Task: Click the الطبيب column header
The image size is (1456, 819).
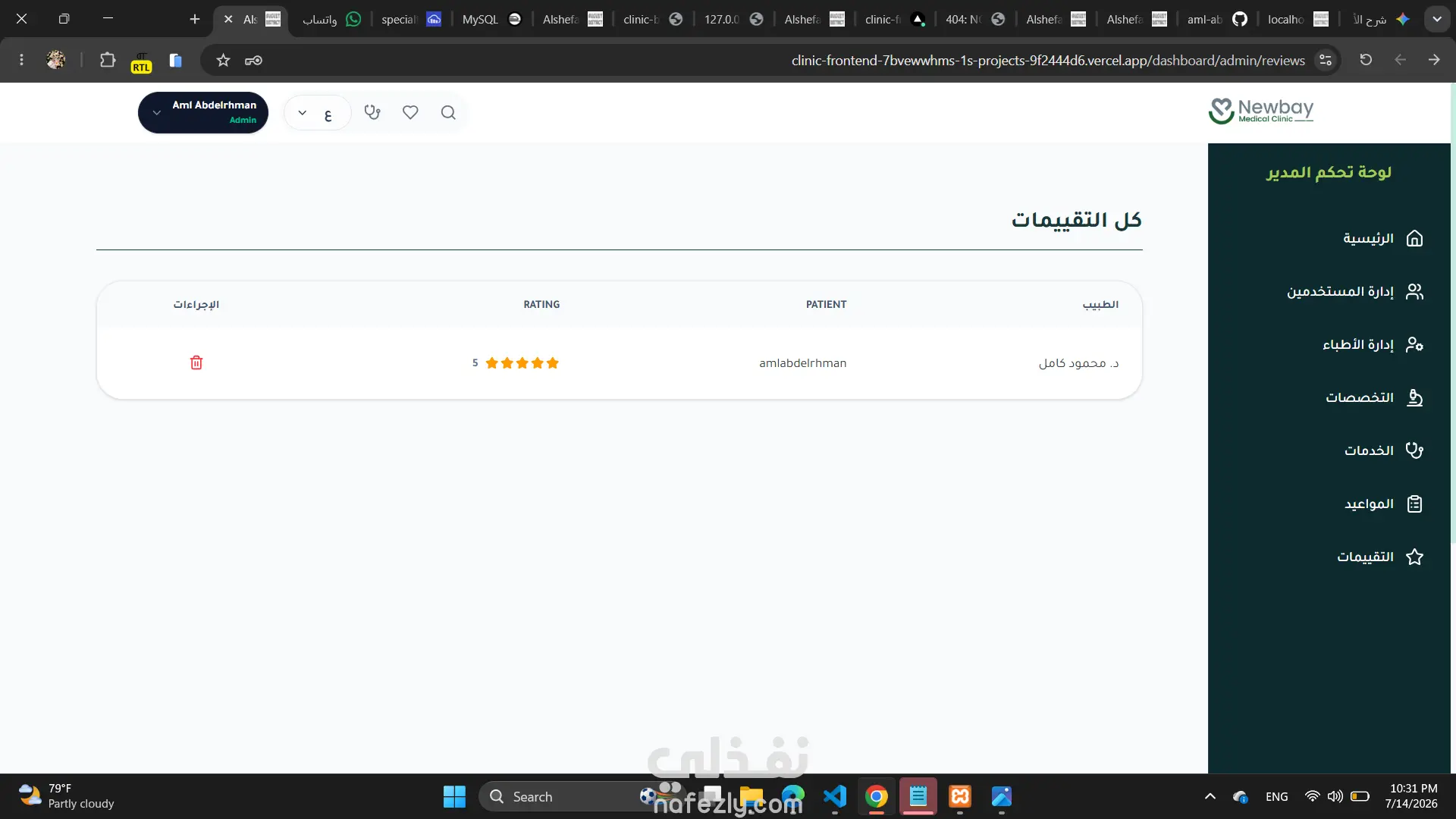Action: click(1100, 304)
